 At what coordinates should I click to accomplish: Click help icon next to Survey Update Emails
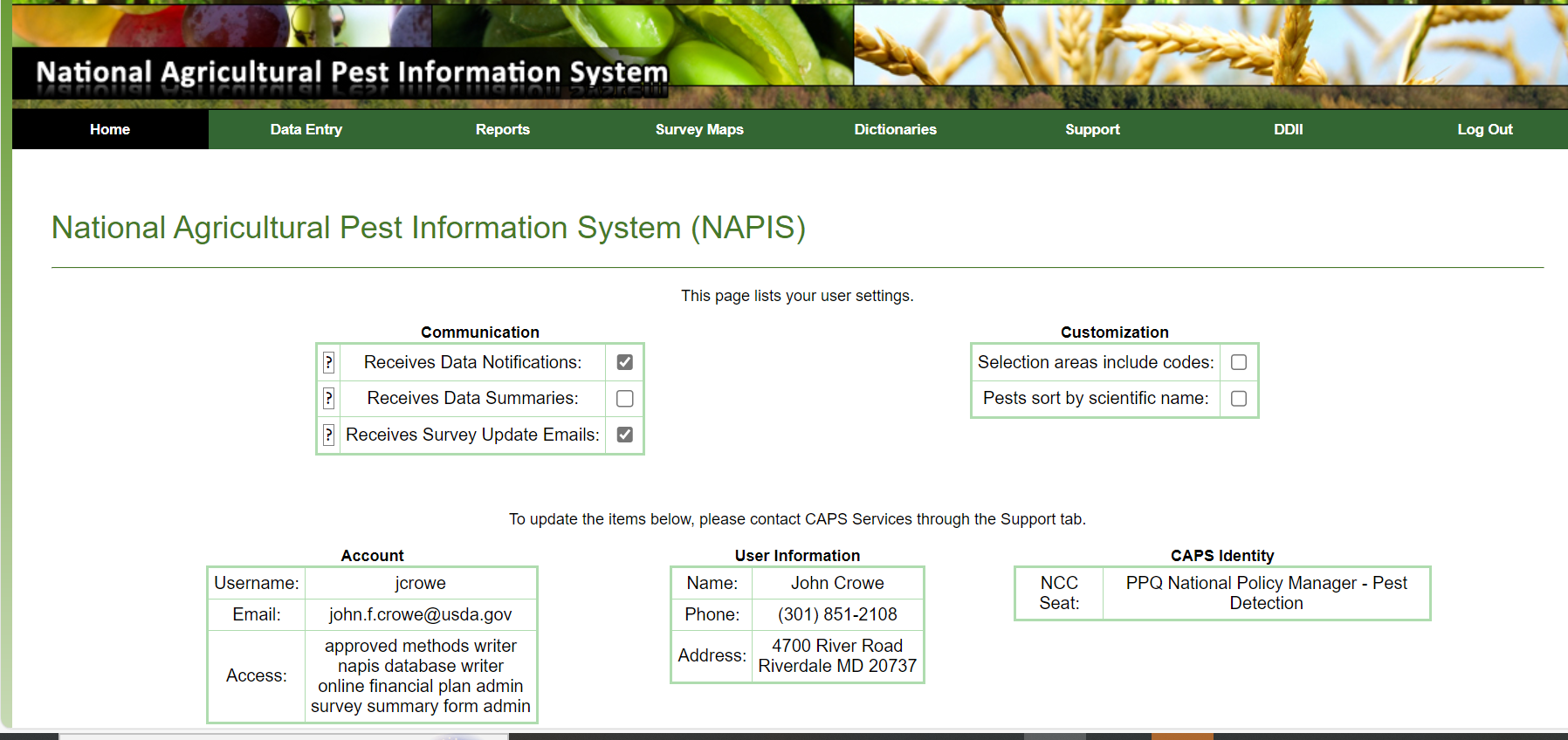coord(328,435)
